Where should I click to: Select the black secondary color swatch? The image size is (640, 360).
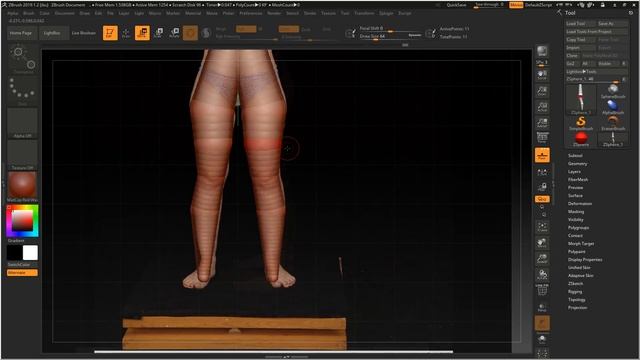pos(14,253)
